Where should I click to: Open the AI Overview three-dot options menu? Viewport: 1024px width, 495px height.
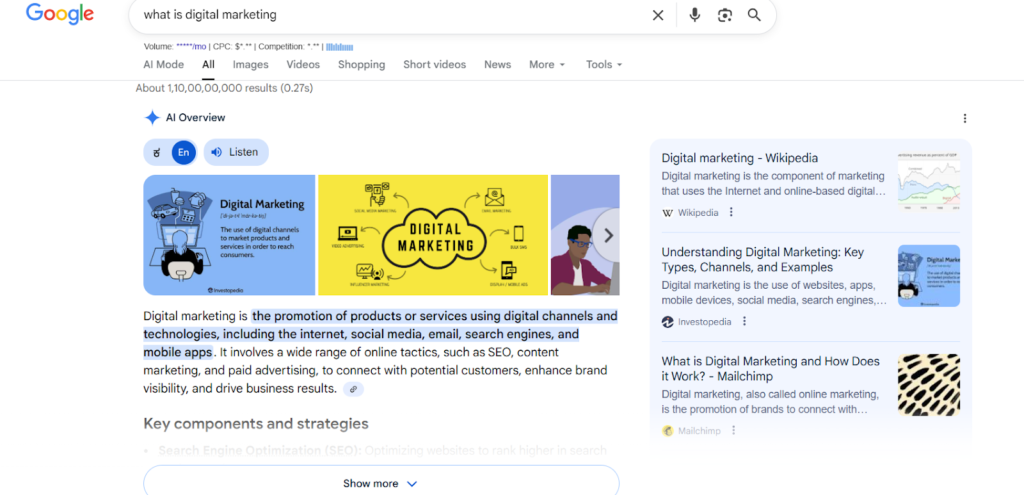click(x=964, y=118)
